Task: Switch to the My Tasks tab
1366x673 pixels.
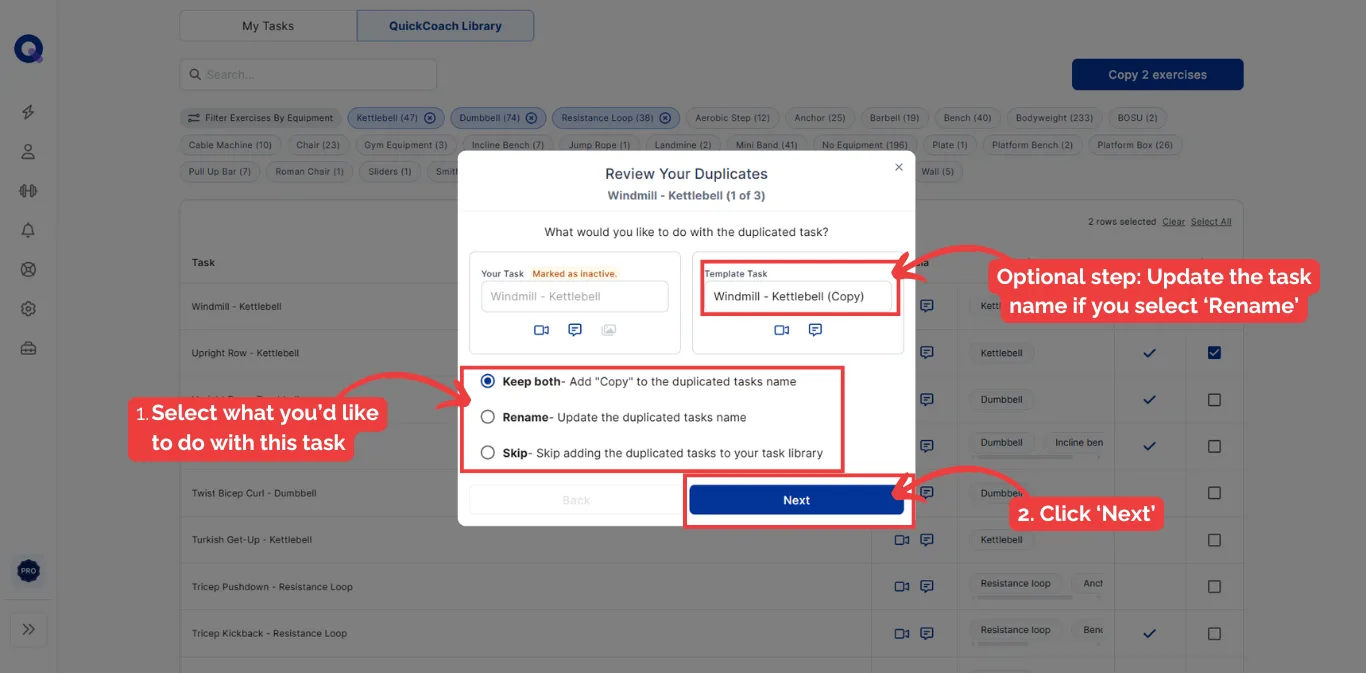Action: pos(268,26)
